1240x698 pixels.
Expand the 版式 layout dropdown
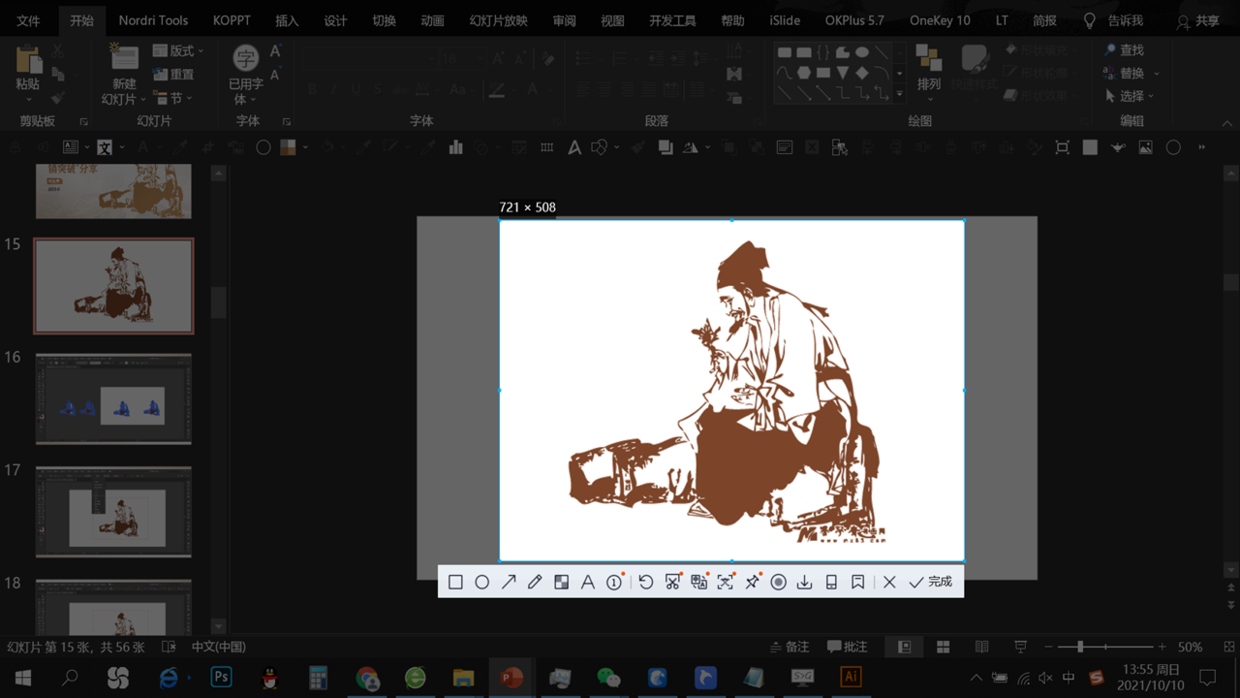179,50
